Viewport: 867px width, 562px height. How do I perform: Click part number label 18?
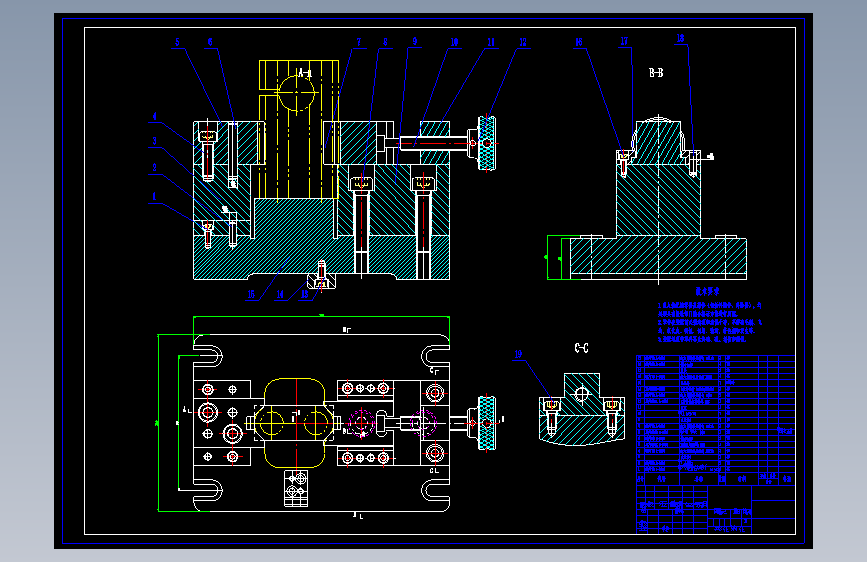click(680, 38)
